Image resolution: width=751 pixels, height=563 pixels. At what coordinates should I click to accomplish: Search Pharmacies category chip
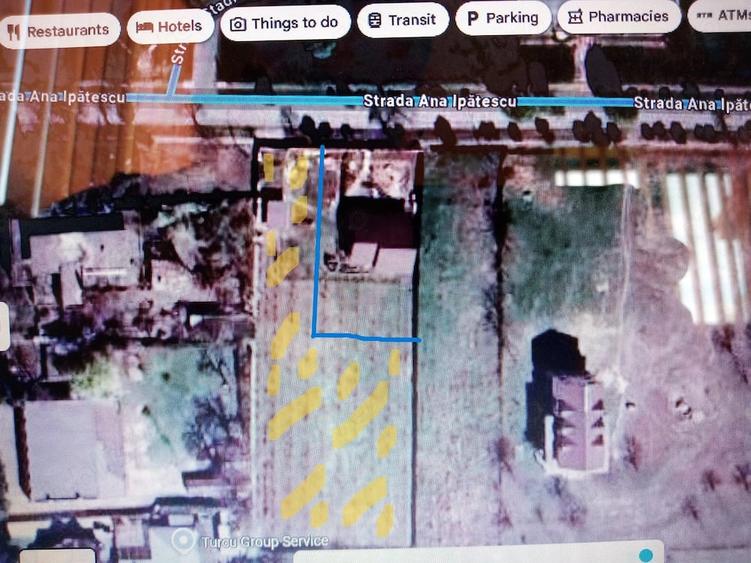[619, 17]
